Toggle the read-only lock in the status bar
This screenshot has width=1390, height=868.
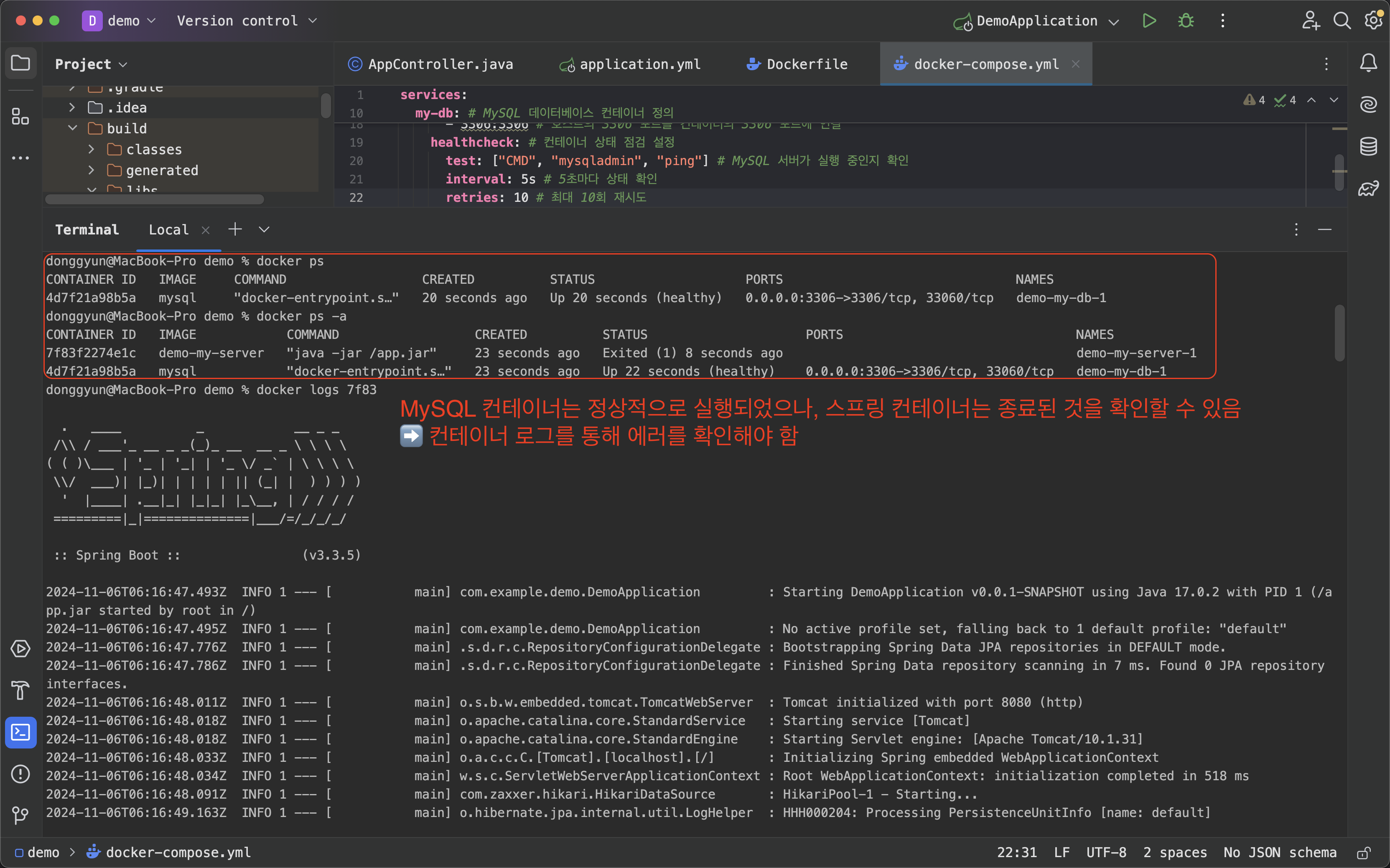(1364, 853)
